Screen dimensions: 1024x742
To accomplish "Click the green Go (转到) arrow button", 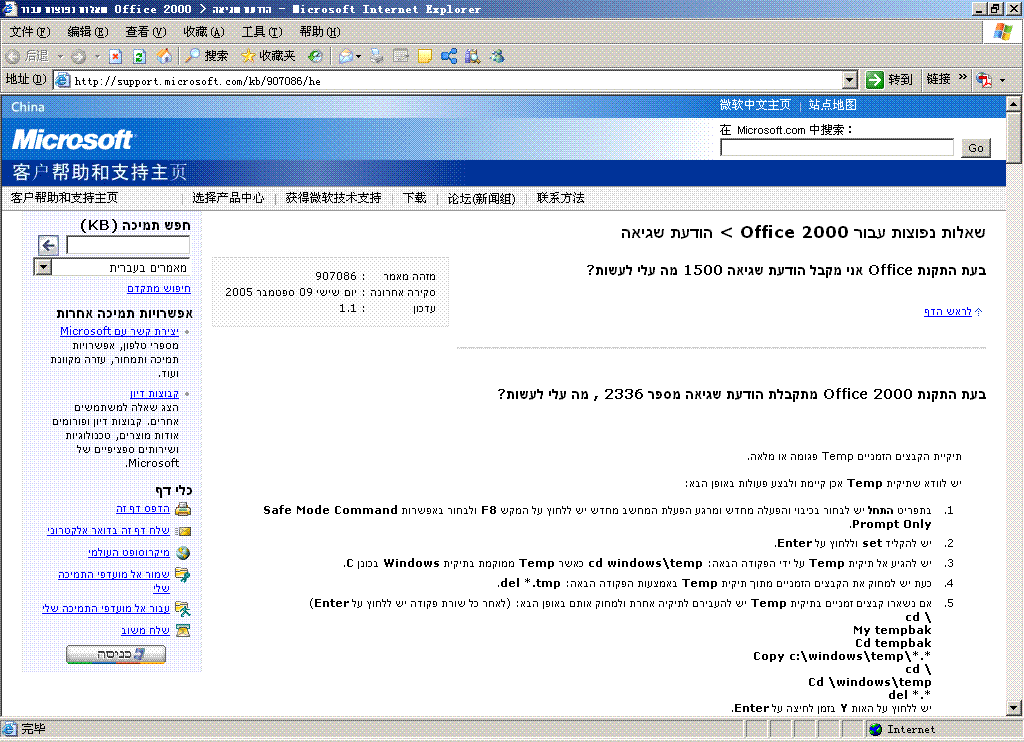I will click(x=889, y=80).
